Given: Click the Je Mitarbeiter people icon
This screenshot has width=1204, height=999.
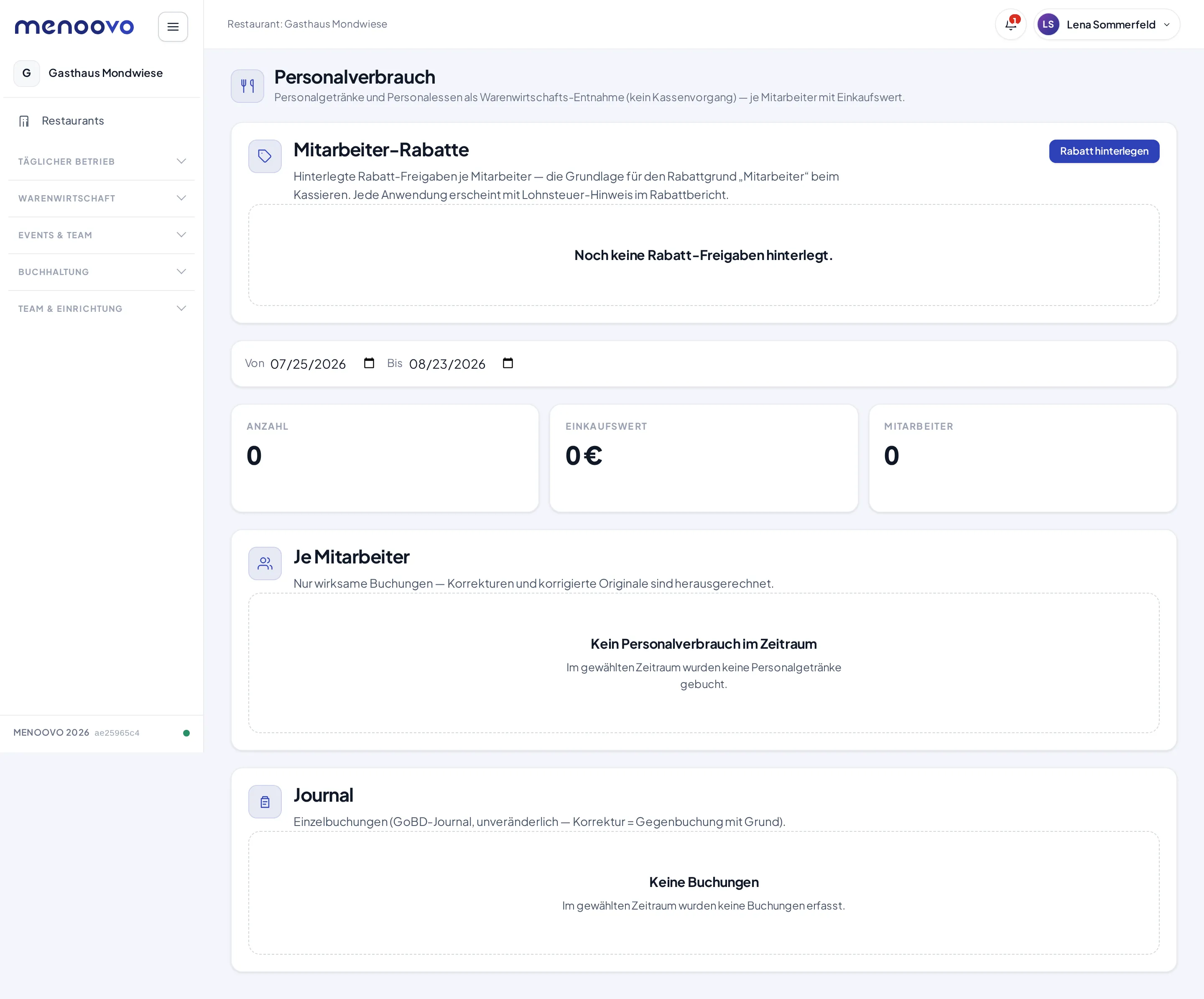Looking at the screenshot, I should (265, 563).
